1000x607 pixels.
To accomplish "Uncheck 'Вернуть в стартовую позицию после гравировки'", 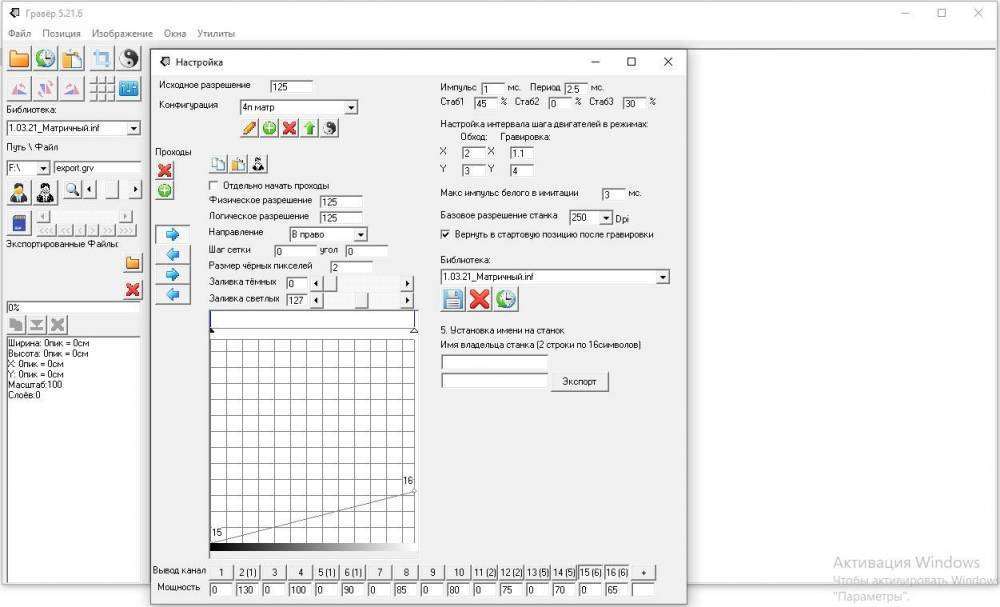I will point(446,234).
